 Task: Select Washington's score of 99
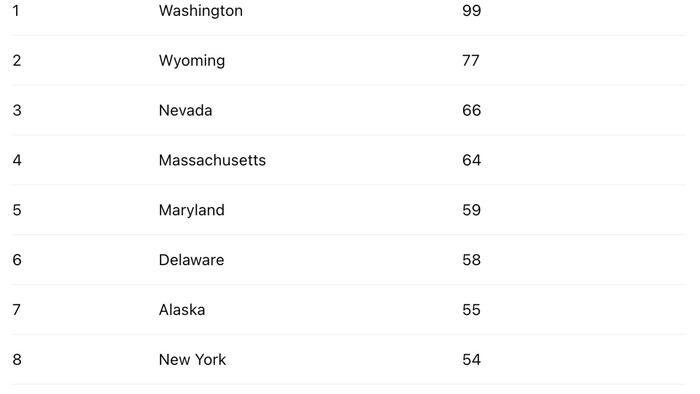click(471, 11)
